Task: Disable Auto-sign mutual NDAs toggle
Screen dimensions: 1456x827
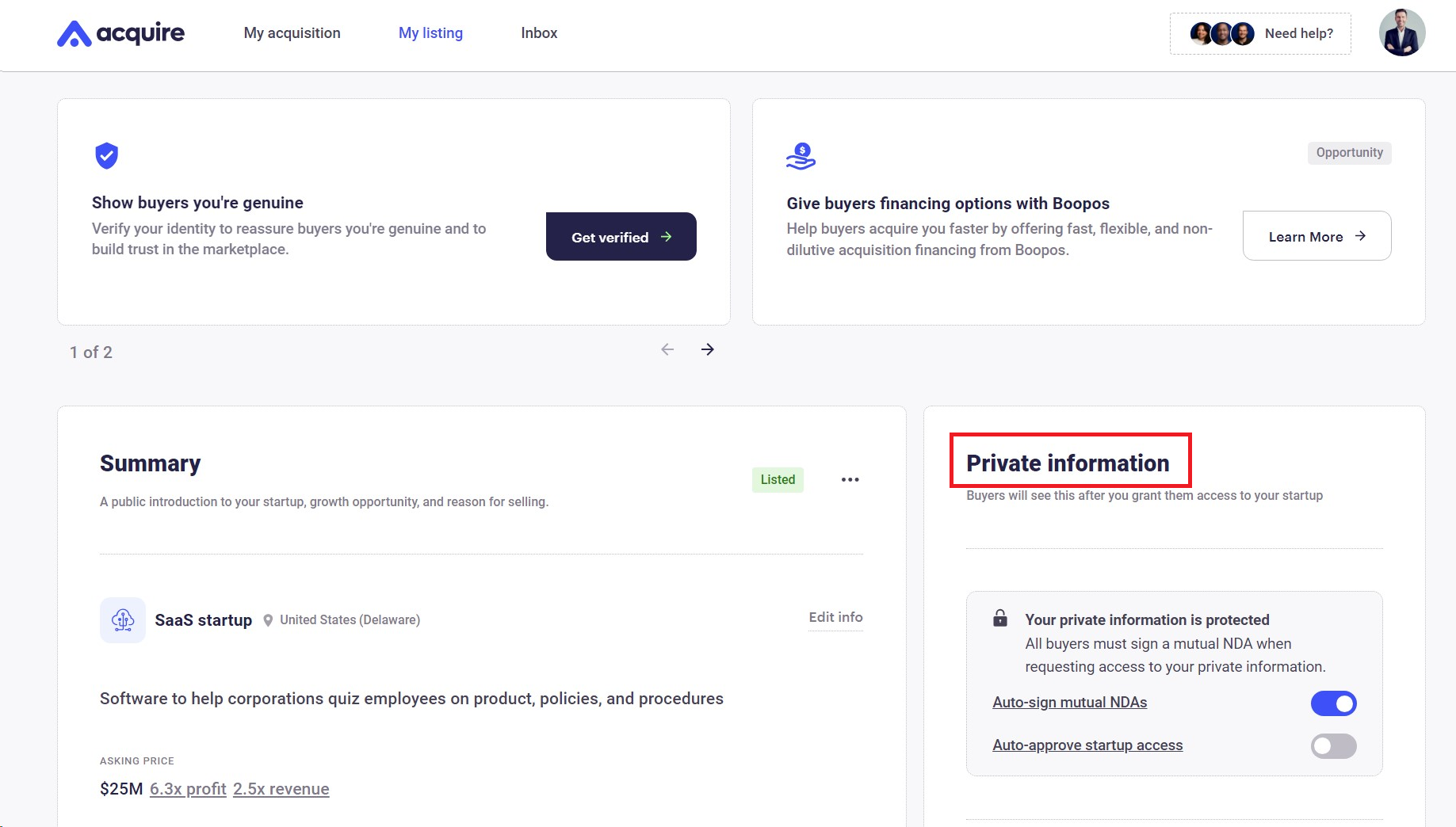Action: (x=1333, y=703)
